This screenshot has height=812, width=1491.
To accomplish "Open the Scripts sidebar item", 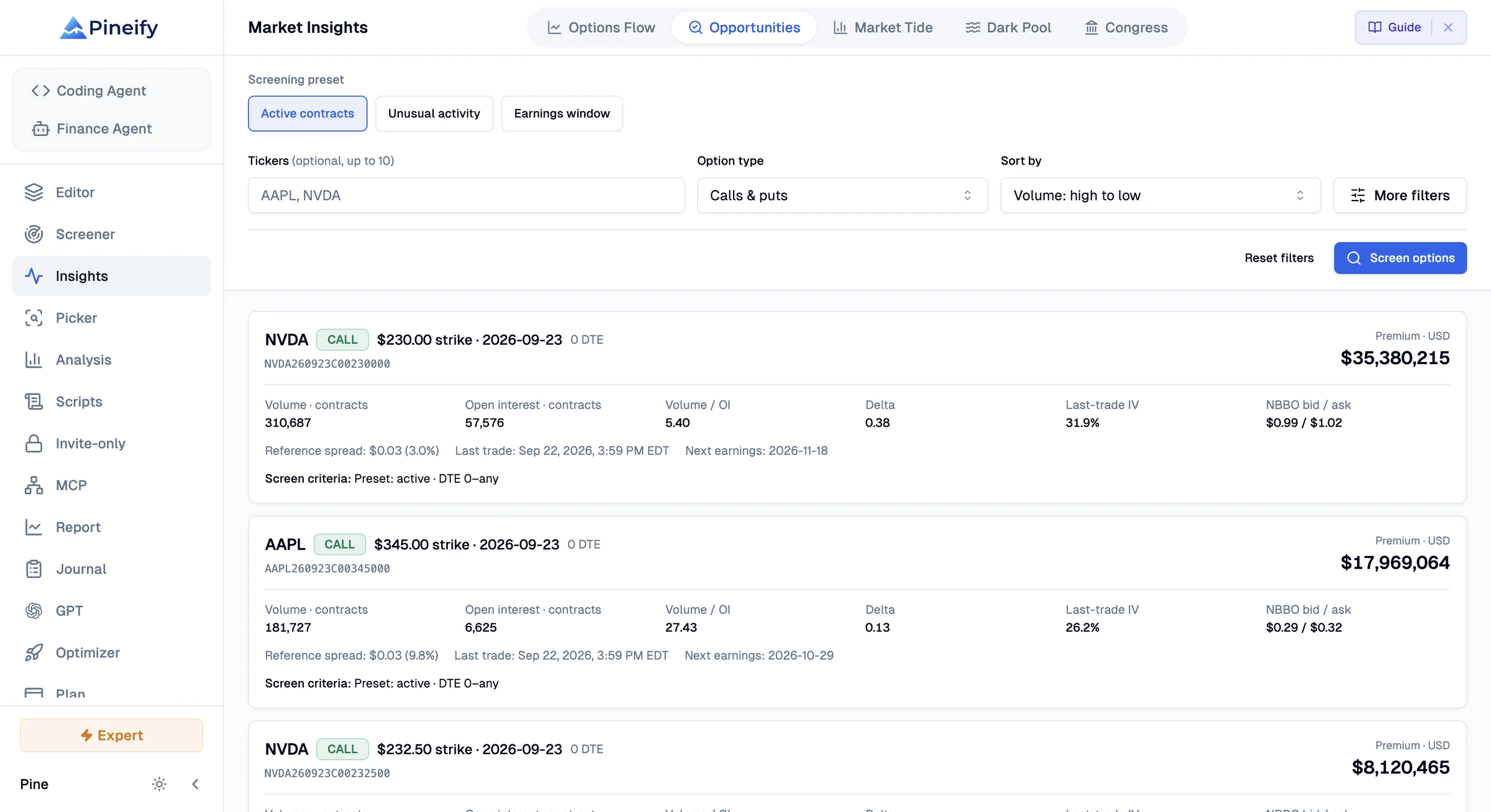I will pyautogui.click(x=112, y=401).
